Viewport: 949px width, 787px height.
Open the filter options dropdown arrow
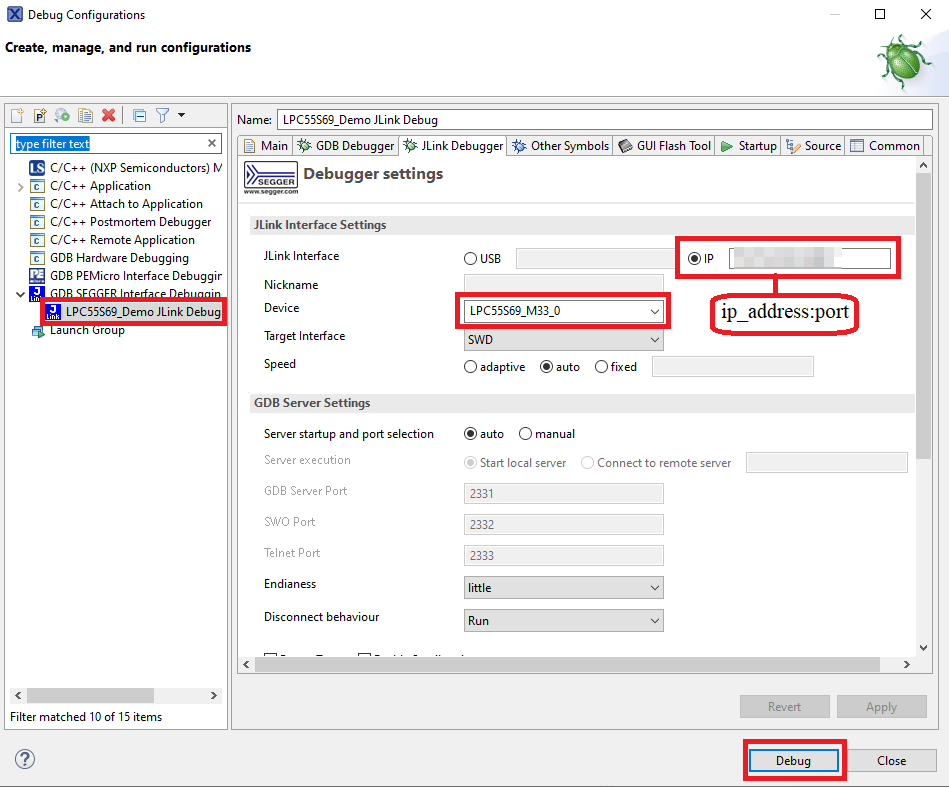click(x=181, y=115)
